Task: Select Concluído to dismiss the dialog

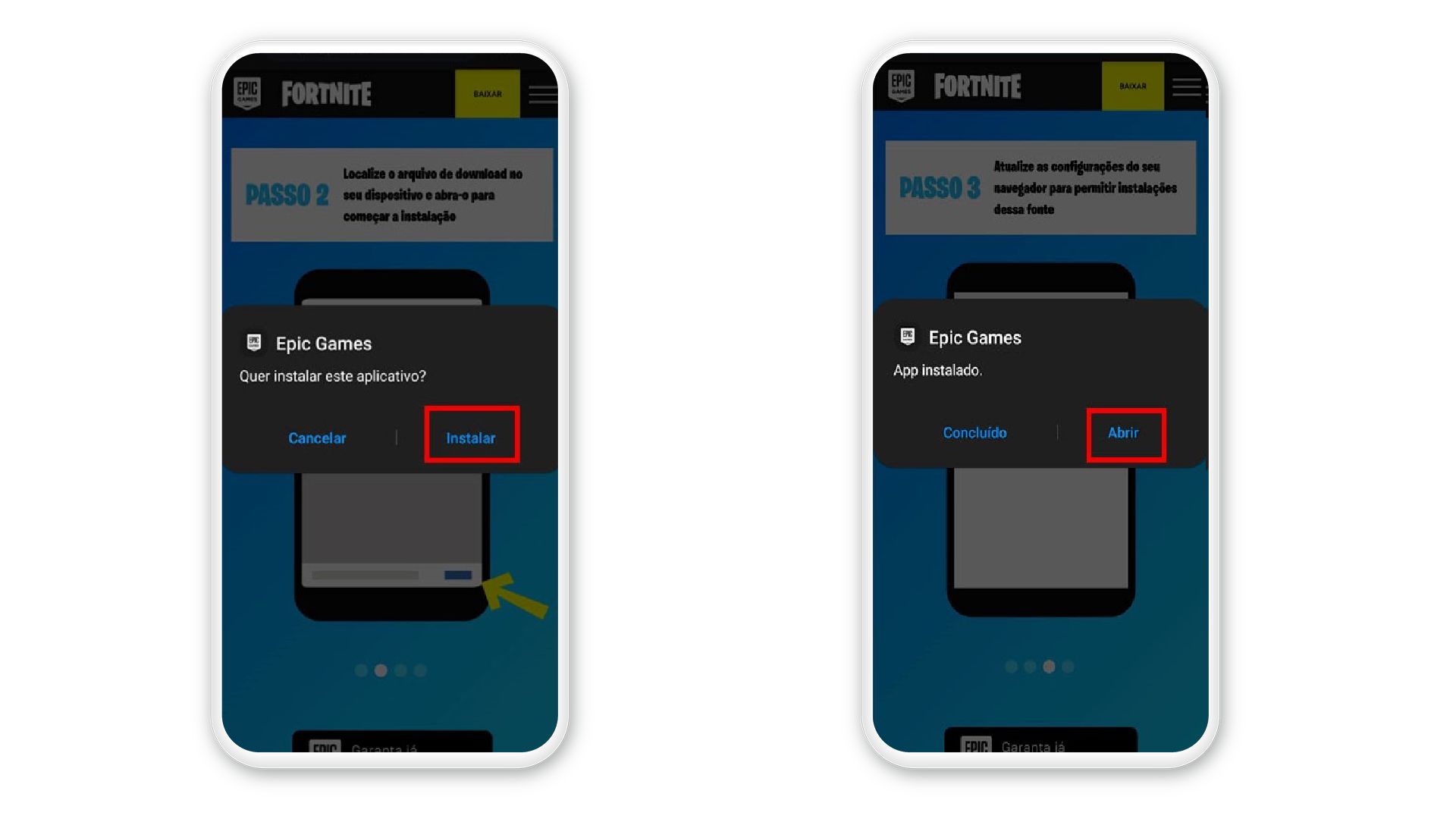Action: (x=975, y=432)
